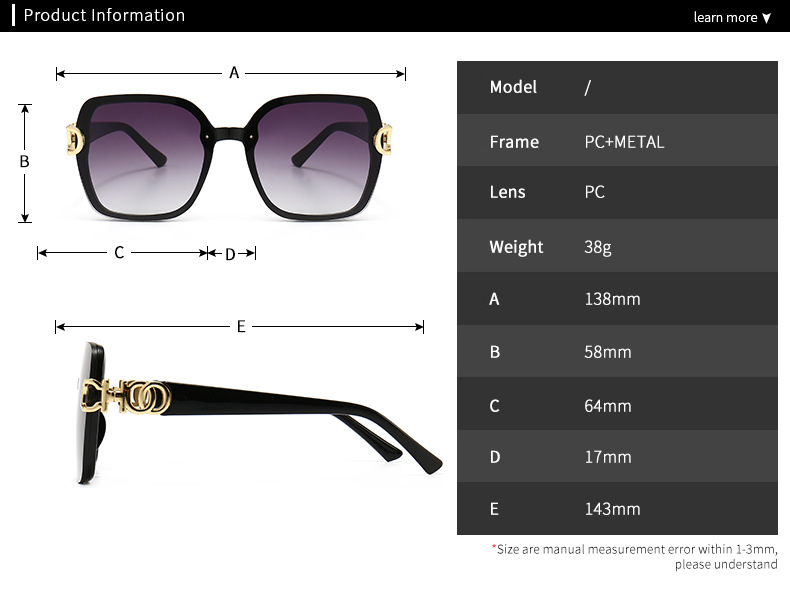Click the size measurement error note
Screen dimensions: 790x590
pos(635,557)
